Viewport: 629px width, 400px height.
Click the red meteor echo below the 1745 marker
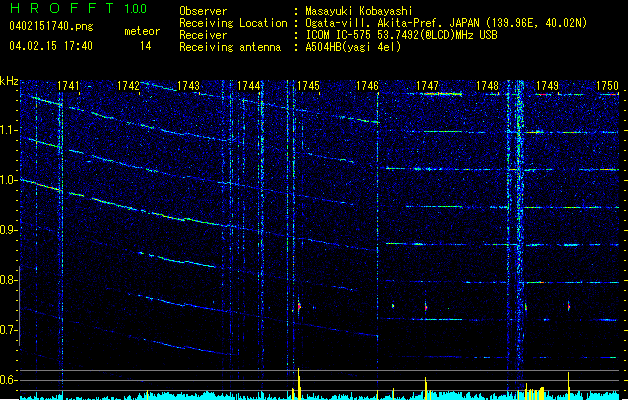click(x=299, y=307)
